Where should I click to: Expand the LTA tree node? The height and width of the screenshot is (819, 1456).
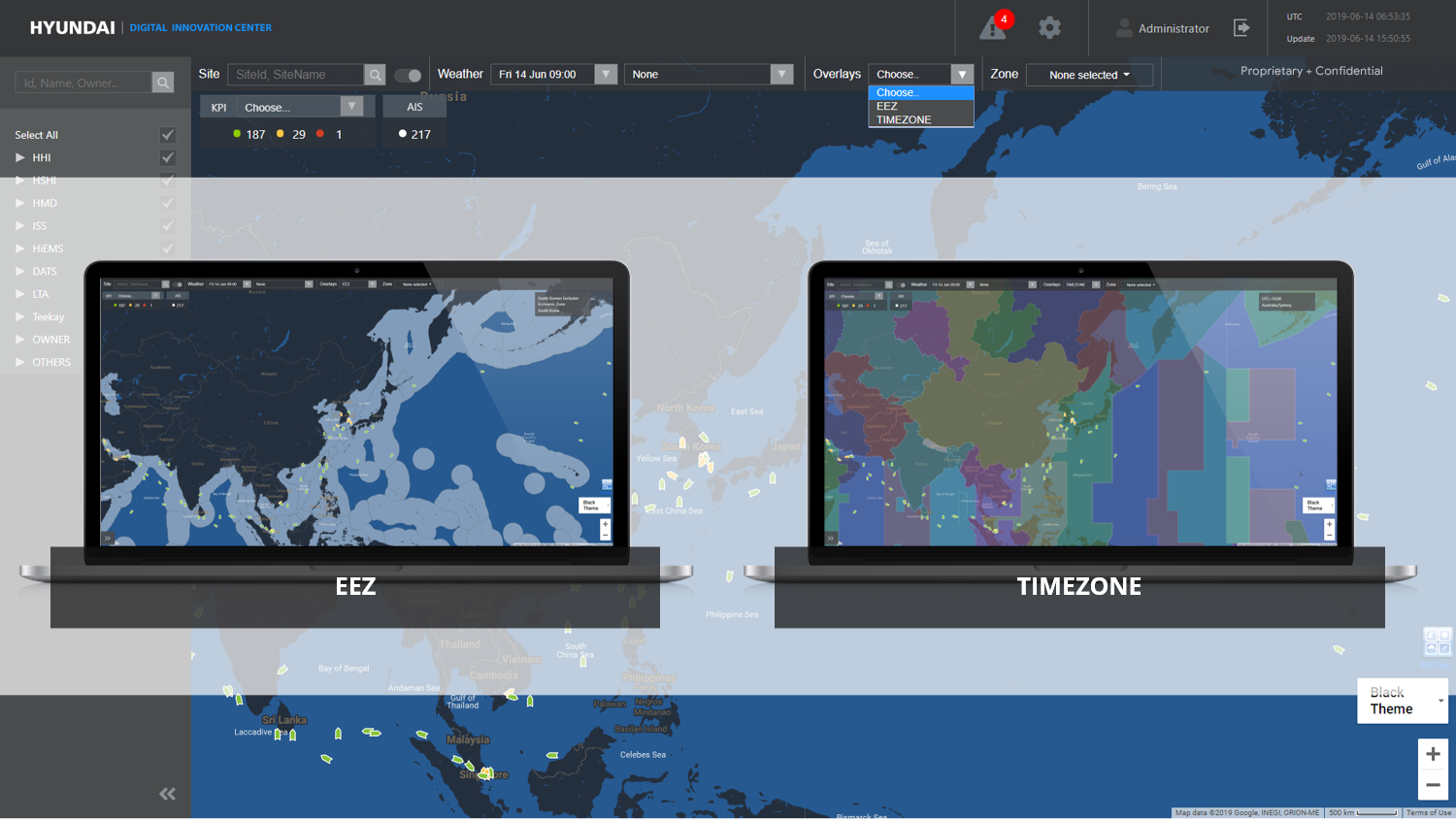tap(20, 294)
